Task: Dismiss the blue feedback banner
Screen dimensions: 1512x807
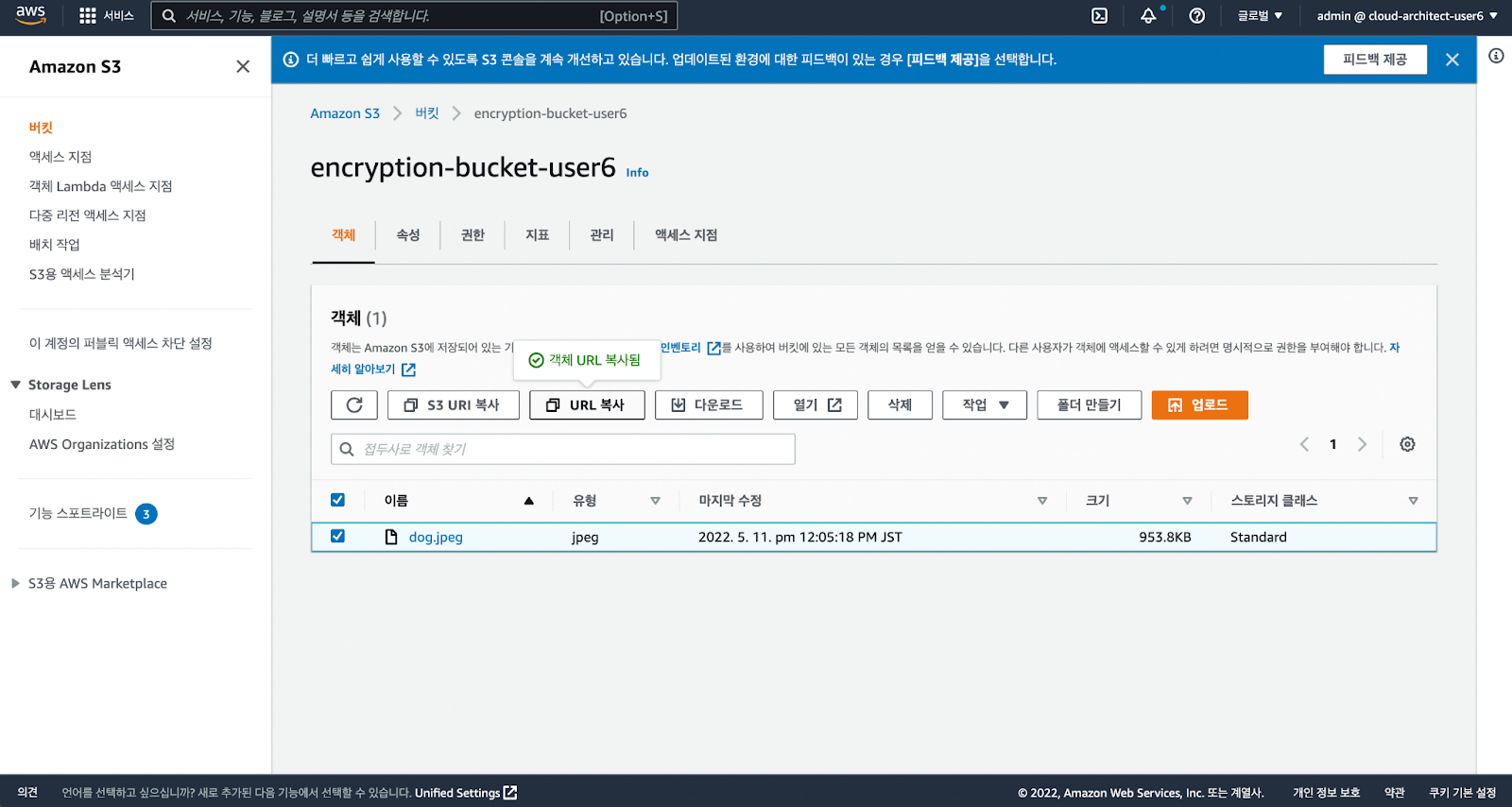Action: tap(1452, 60)
